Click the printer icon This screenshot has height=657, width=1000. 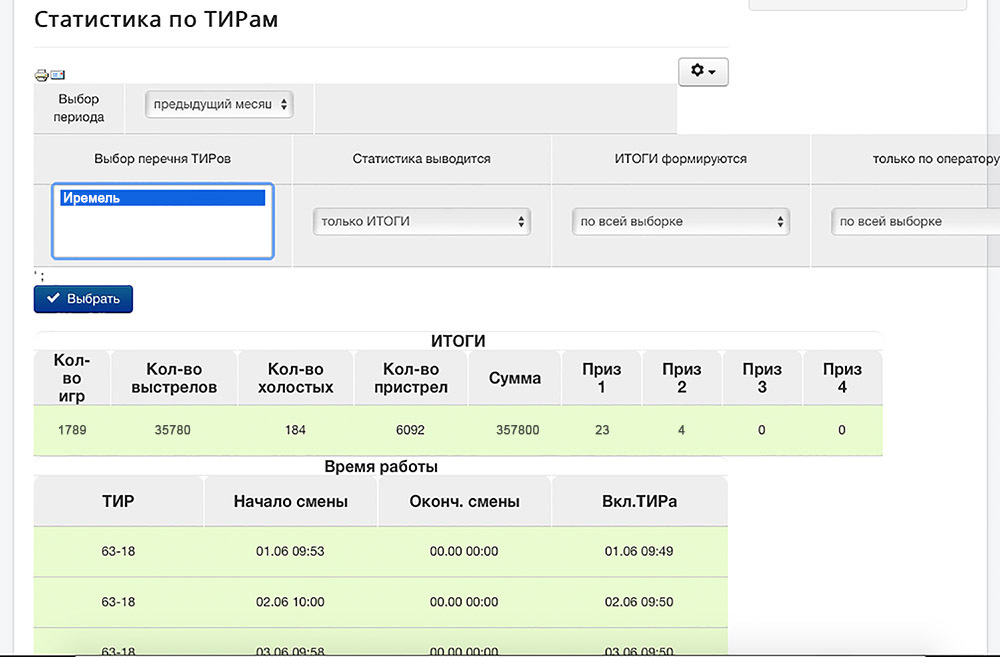click(x=41, y=75)
